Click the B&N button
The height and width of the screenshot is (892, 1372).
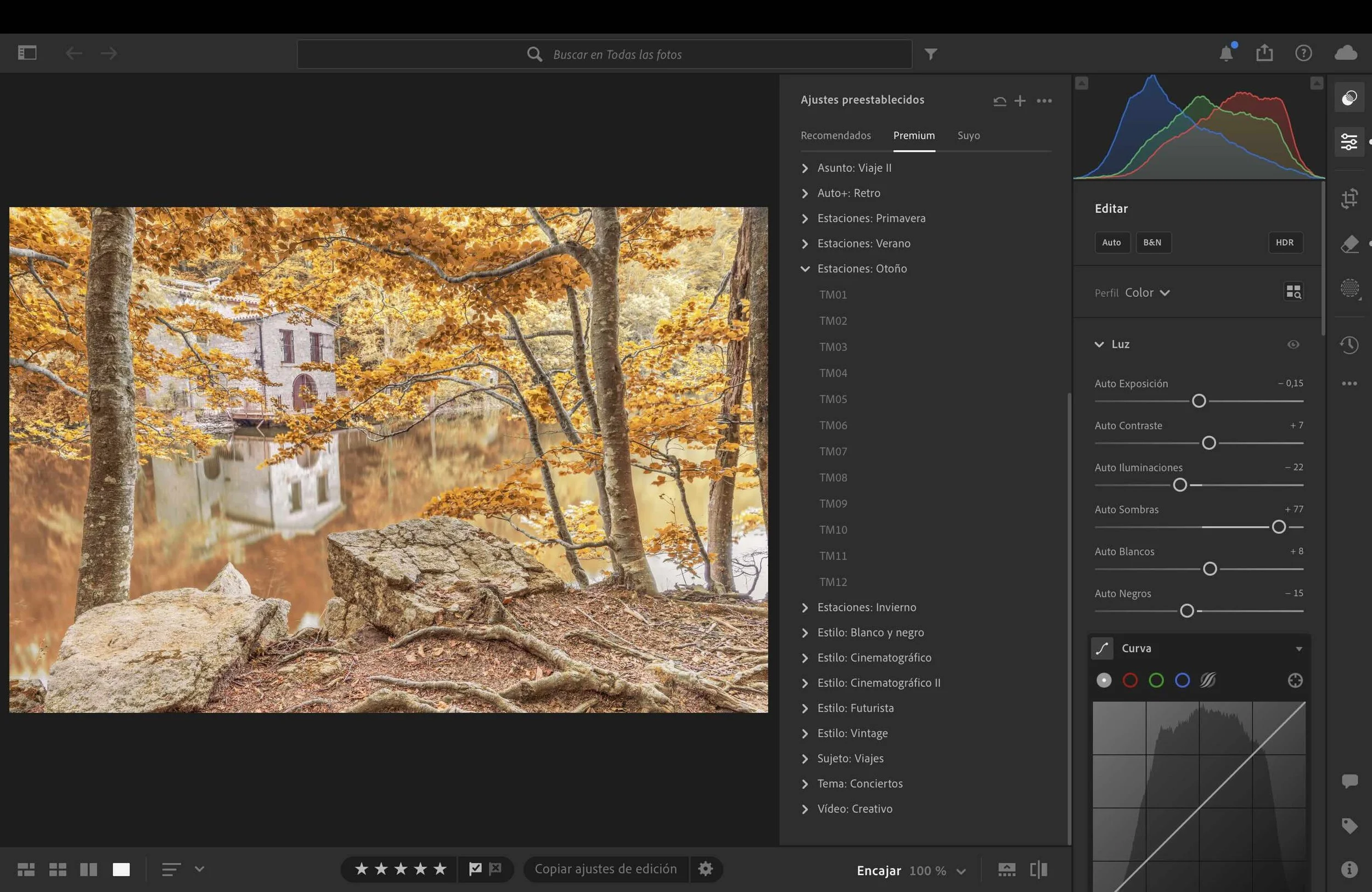[1152, 242]
